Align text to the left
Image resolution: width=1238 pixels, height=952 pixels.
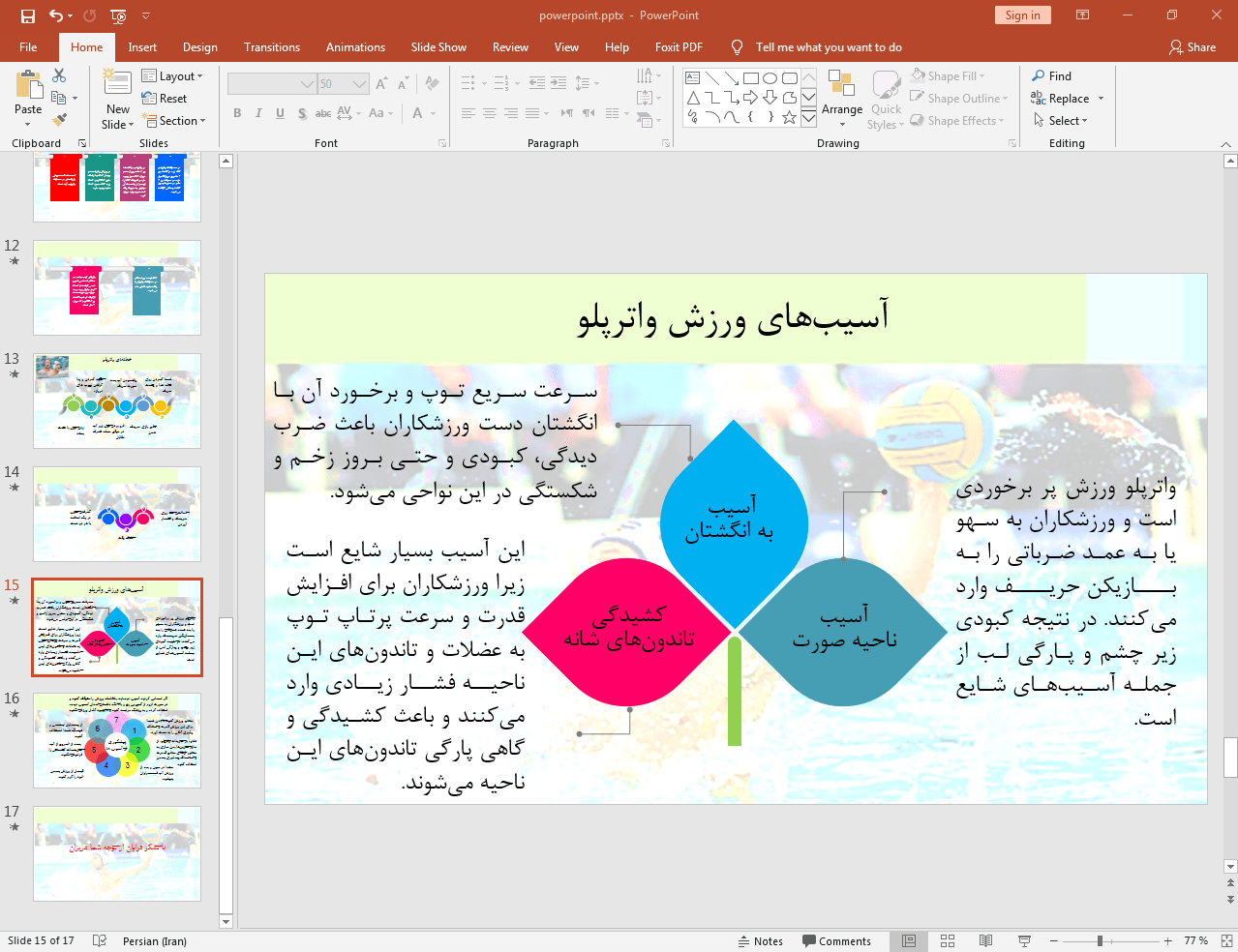click(468, 113)
